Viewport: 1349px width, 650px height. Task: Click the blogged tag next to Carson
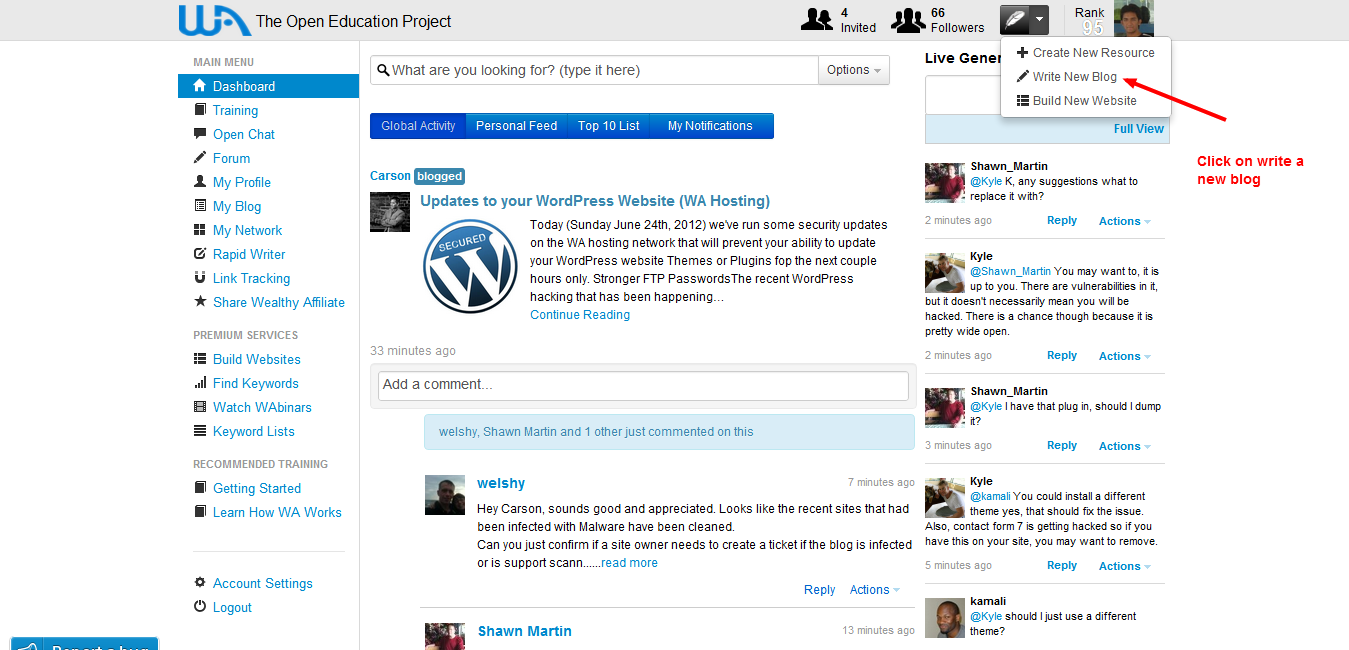tap(440, 176)
